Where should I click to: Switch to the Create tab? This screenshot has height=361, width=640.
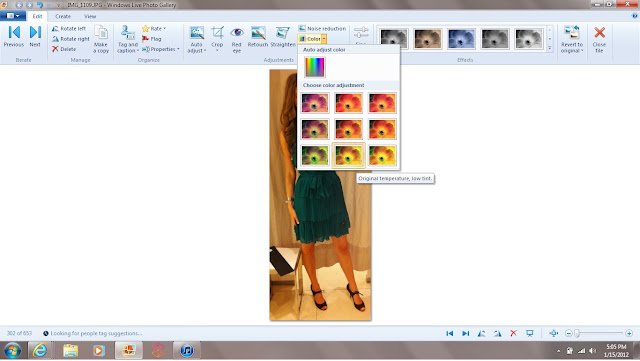click(63, 16)
